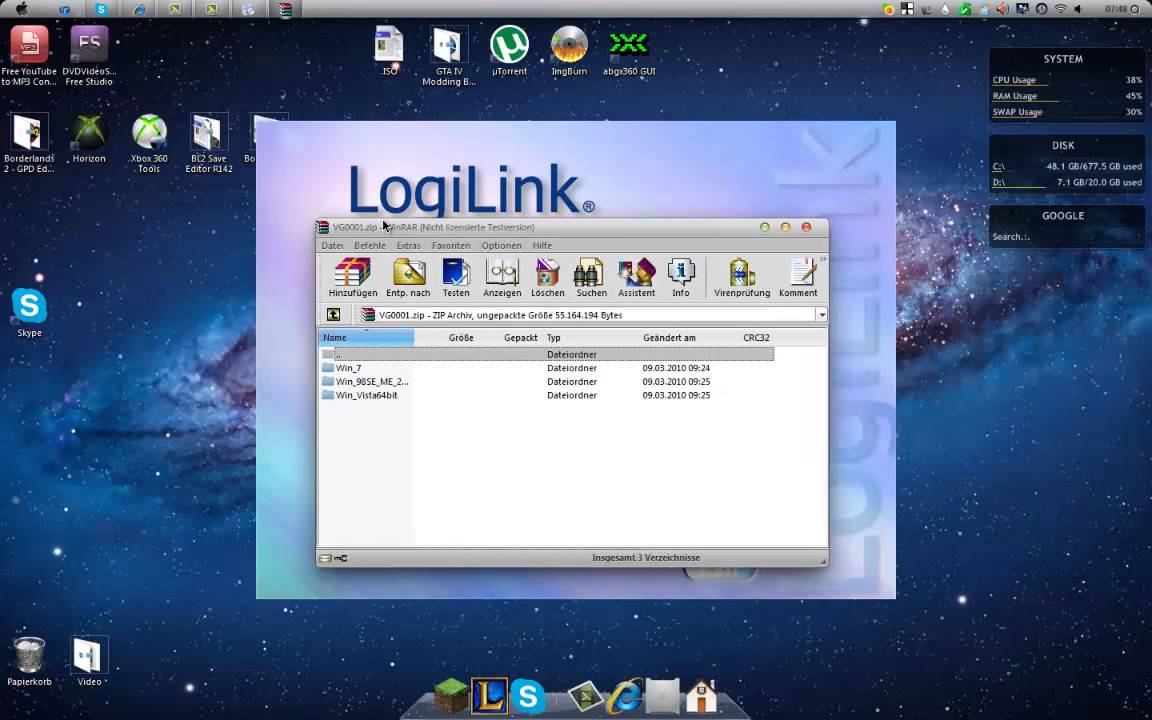
Task: Click the Virenprüfung toolbar icon
Action: click(x=742, y=278)
